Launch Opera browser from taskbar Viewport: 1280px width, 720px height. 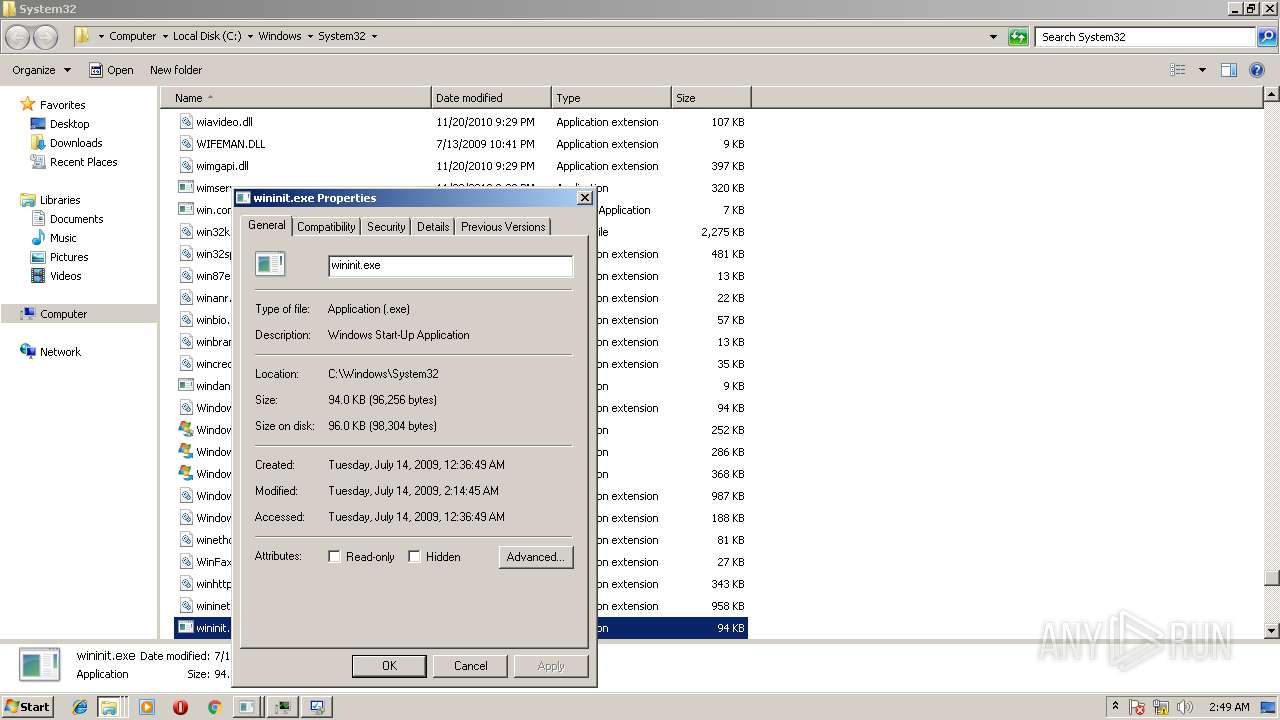pos(180,707)
